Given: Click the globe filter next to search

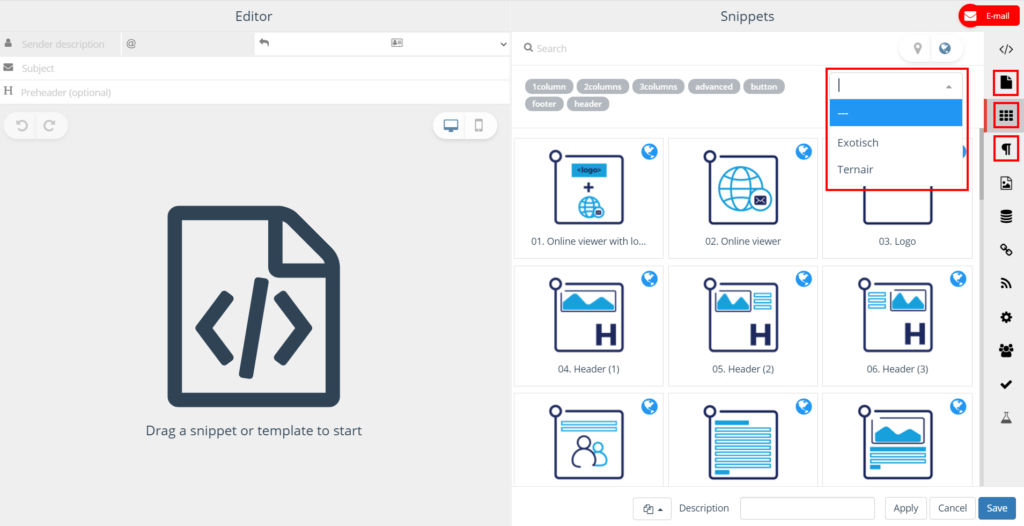Looking at the screenshot, I should [944, 48].
